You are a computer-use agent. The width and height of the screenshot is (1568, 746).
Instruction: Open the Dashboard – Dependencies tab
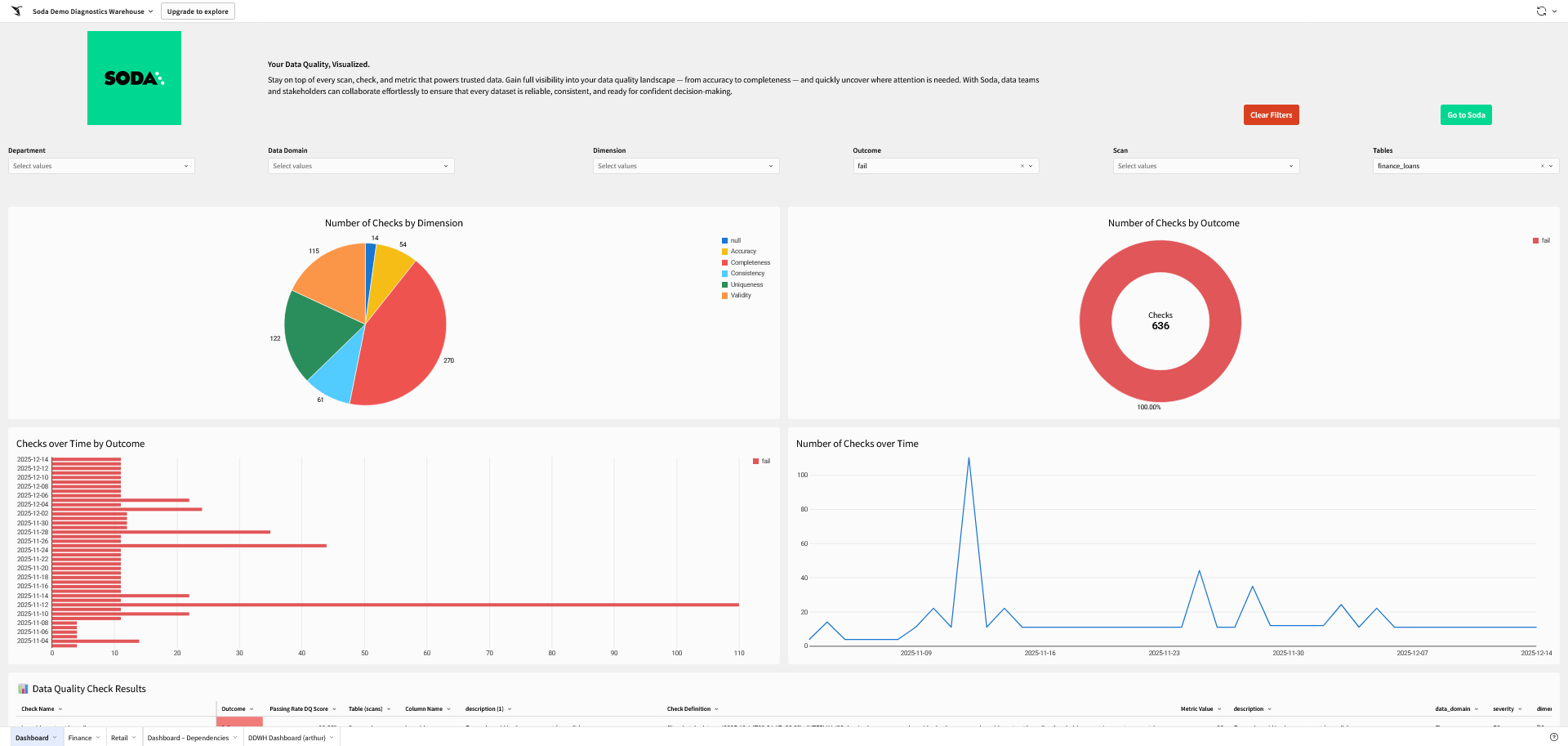[188, 738]
